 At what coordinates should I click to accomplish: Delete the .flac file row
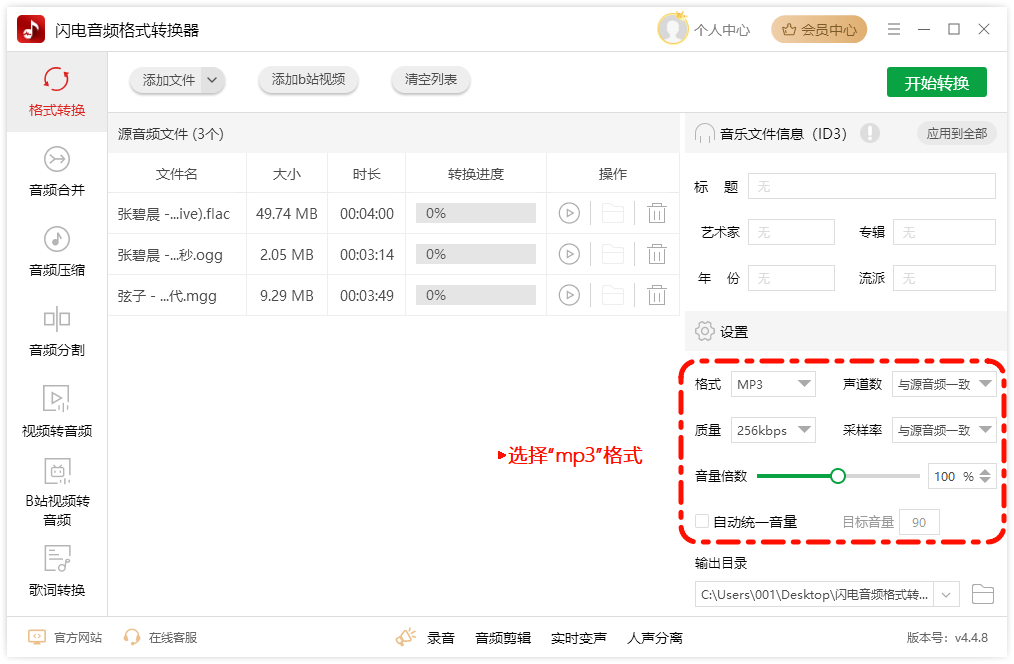(656, 213)
